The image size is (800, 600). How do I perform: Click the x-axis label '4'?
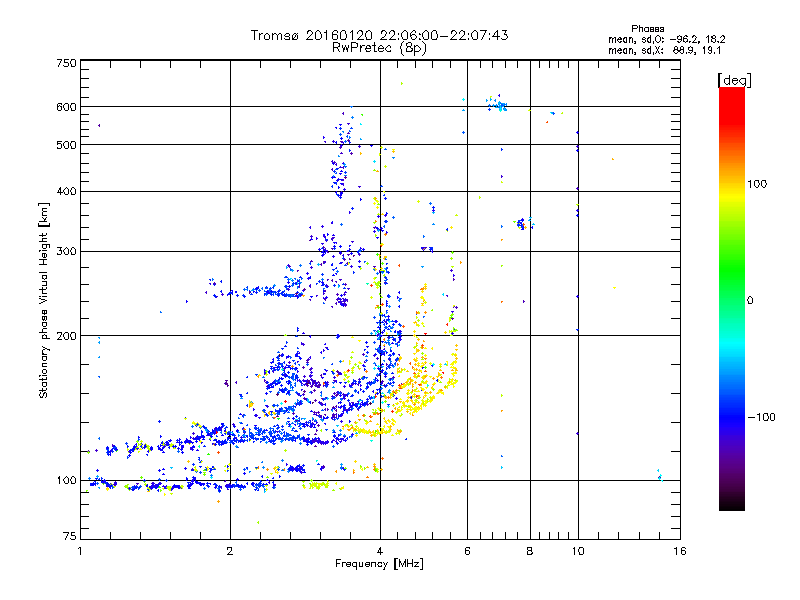(x=380, y=551)
